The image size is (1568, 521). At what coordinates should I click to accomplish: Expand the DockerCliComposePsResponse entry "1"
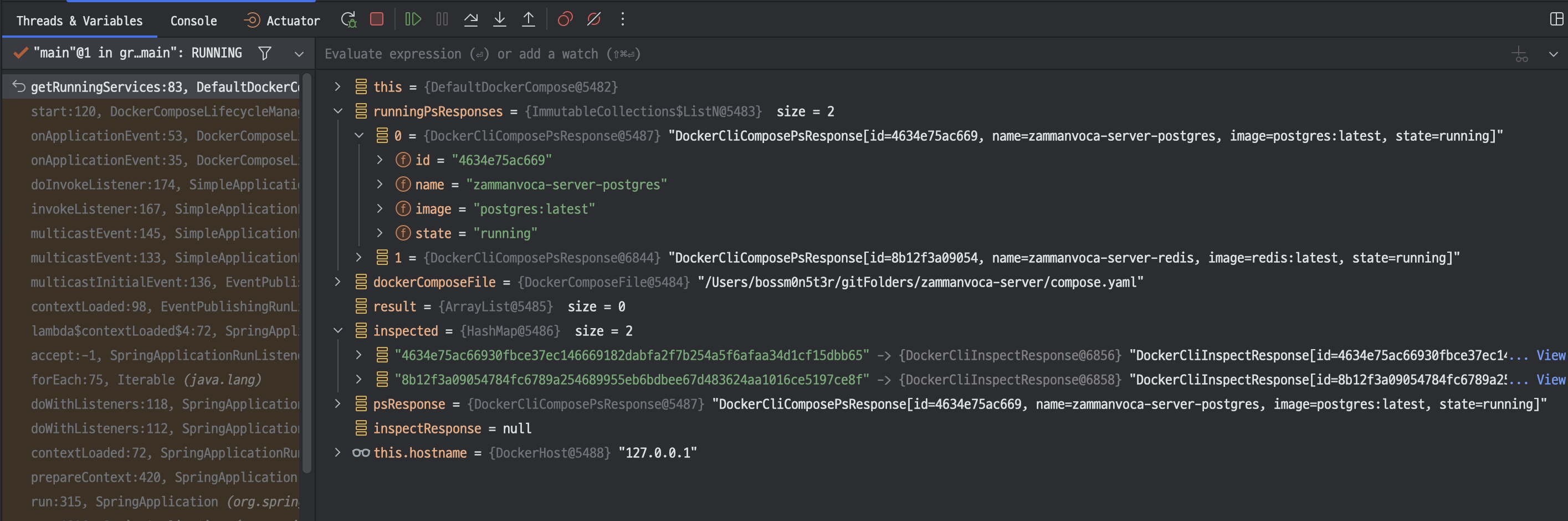(x=358, y=258)
